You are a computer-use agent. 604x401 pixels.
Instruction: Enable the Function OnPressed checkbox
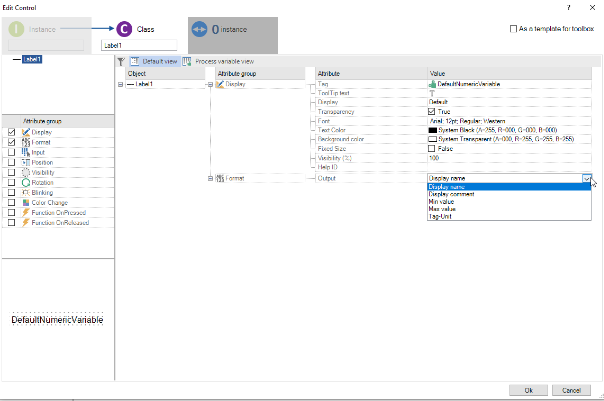click(x=12, y=212)
